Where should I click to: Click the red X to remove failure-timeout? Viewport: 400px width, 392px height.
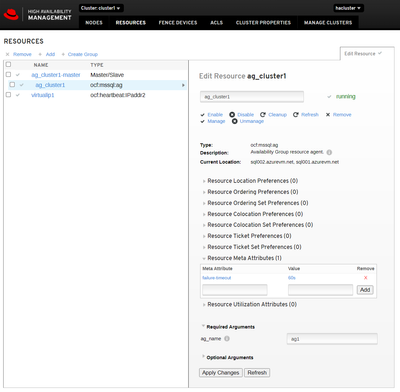(x=366, y=278)
